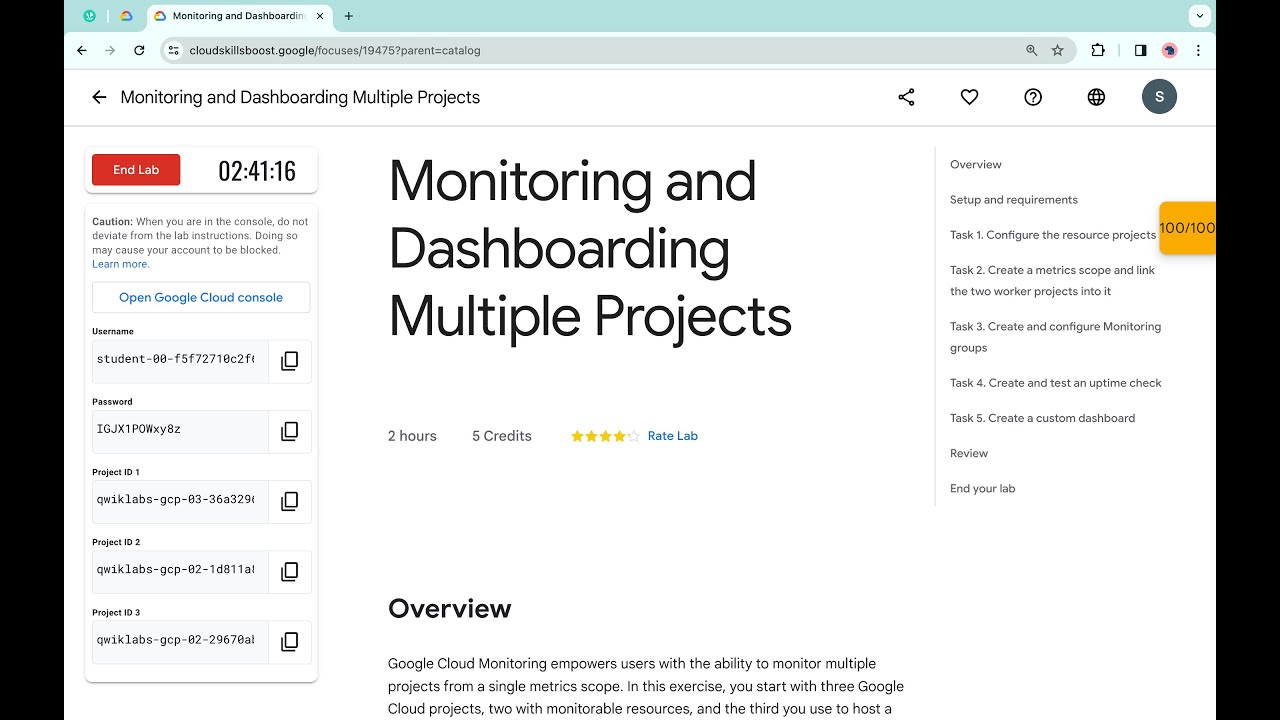Copy the Project ID 1 value
Viewport: 1280px width, 720px height.
(x=290, y=501)
